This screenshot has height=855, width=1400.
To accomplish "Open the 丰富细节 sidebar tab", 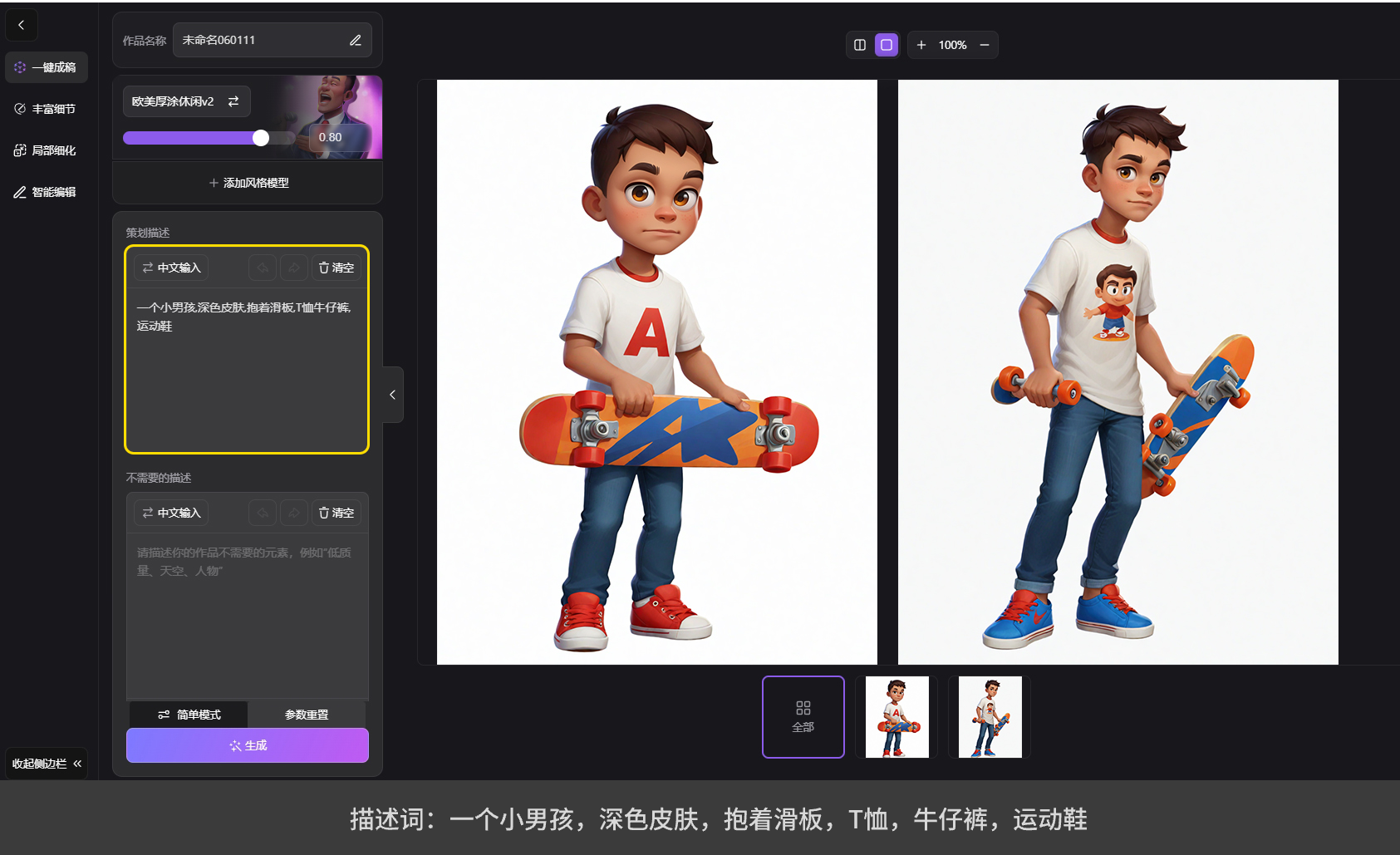I will [47, 109].
